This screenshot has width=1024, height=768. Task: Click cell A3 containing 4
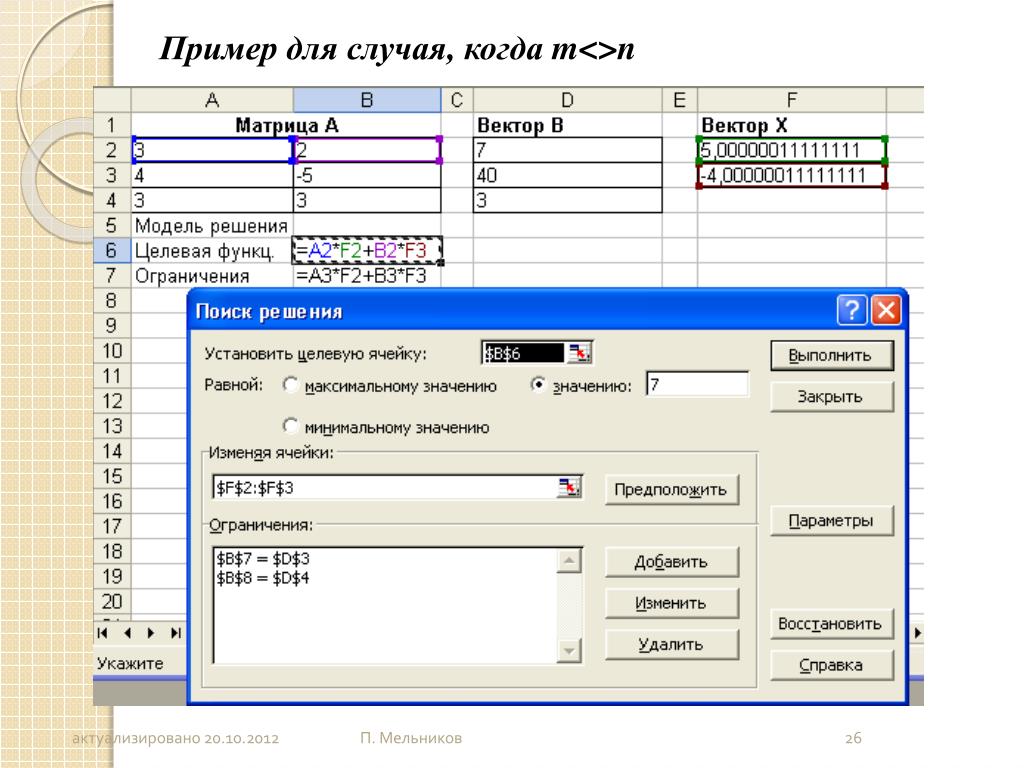[x=212, y=175]
